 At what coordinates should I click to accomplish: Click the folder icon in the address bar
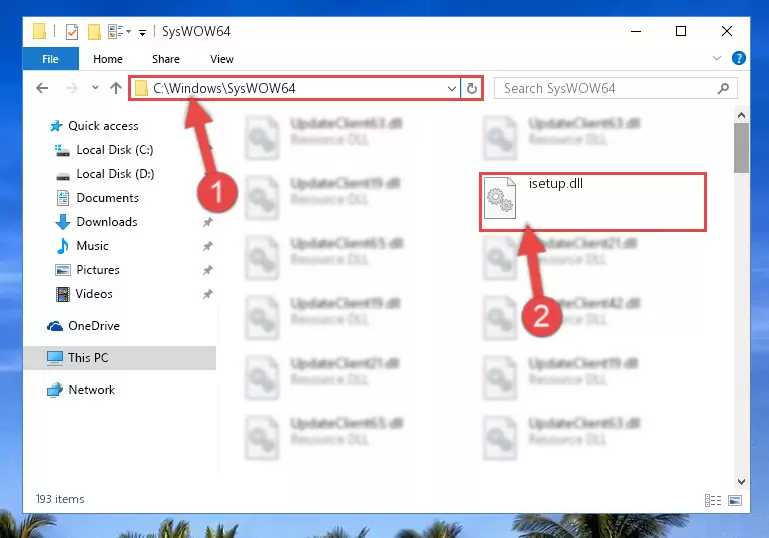[141, 88]
